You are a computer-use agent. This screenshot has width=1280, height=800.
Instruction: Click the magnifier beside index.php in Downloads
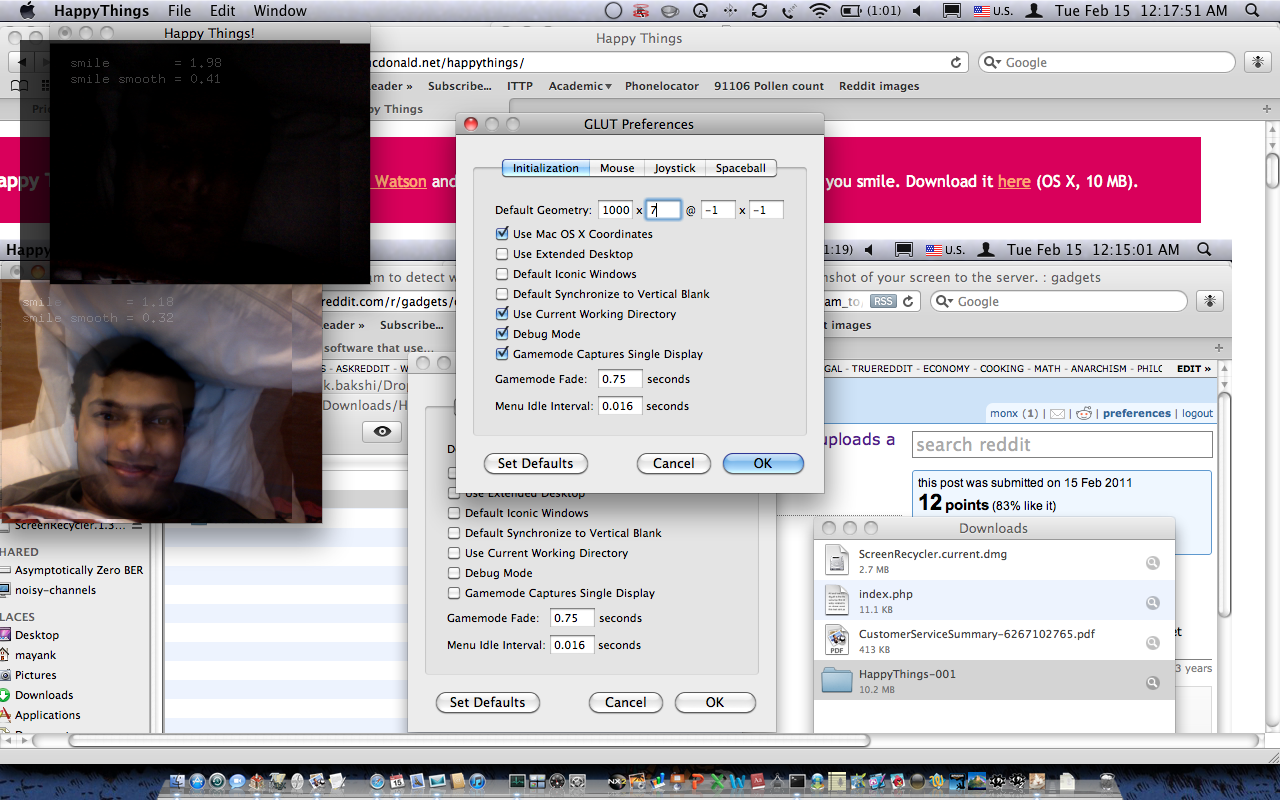[1152, 603]
